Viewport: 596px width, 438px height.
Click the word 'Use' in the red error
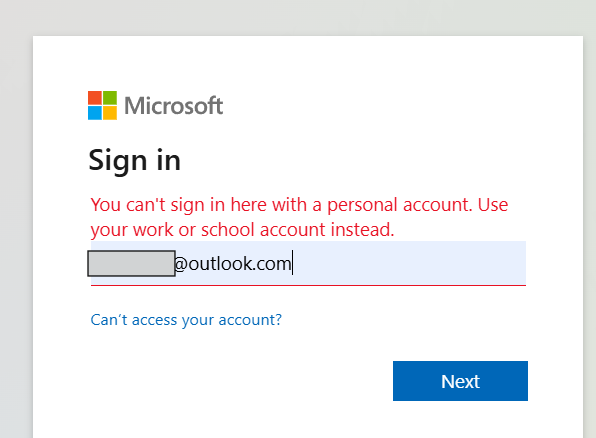coord(493,205)
